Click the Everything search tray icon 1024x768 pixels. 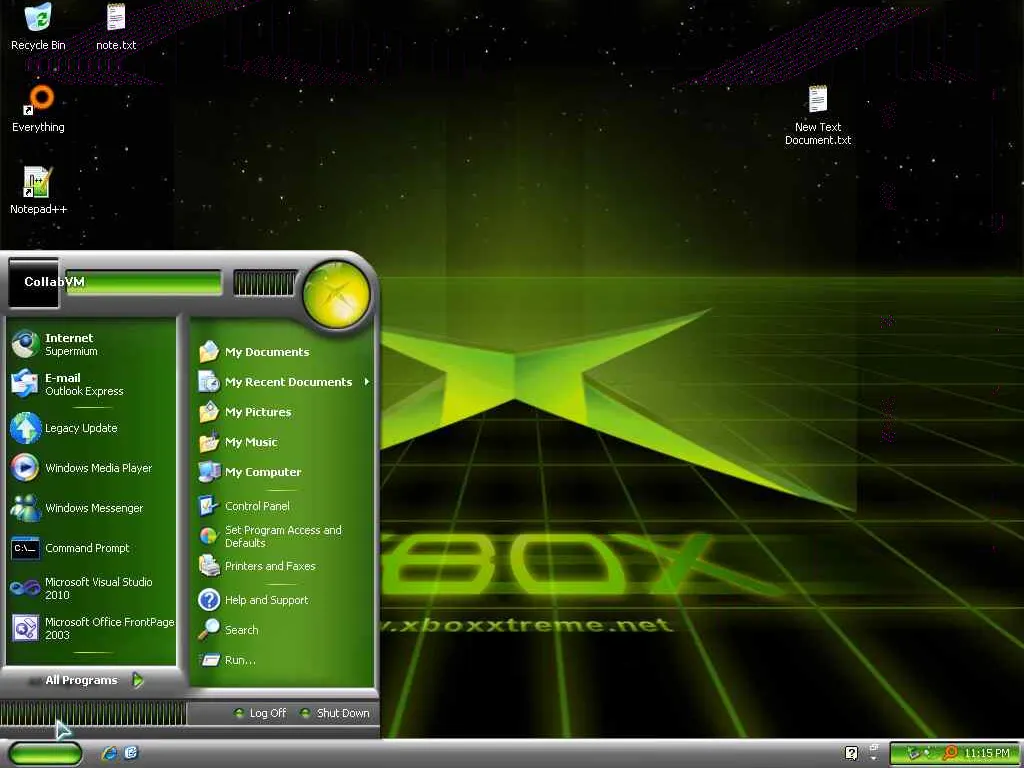[950, 753]
